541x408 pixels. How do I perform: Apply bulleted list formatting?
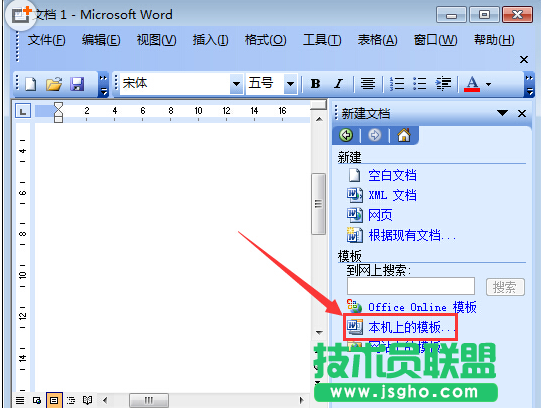pos(420,84)
